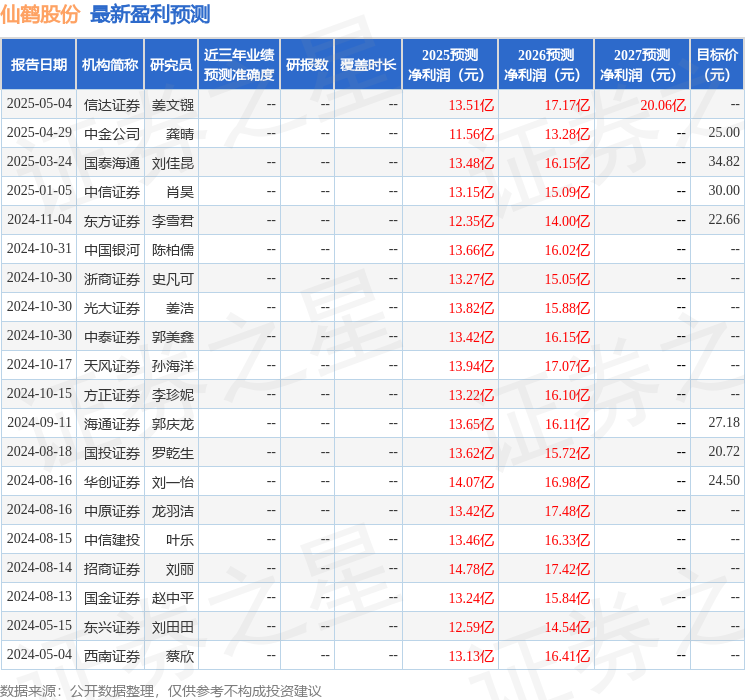
Task: Click the 近三年业绩预测准确度 column header
Action: [238, 64]
